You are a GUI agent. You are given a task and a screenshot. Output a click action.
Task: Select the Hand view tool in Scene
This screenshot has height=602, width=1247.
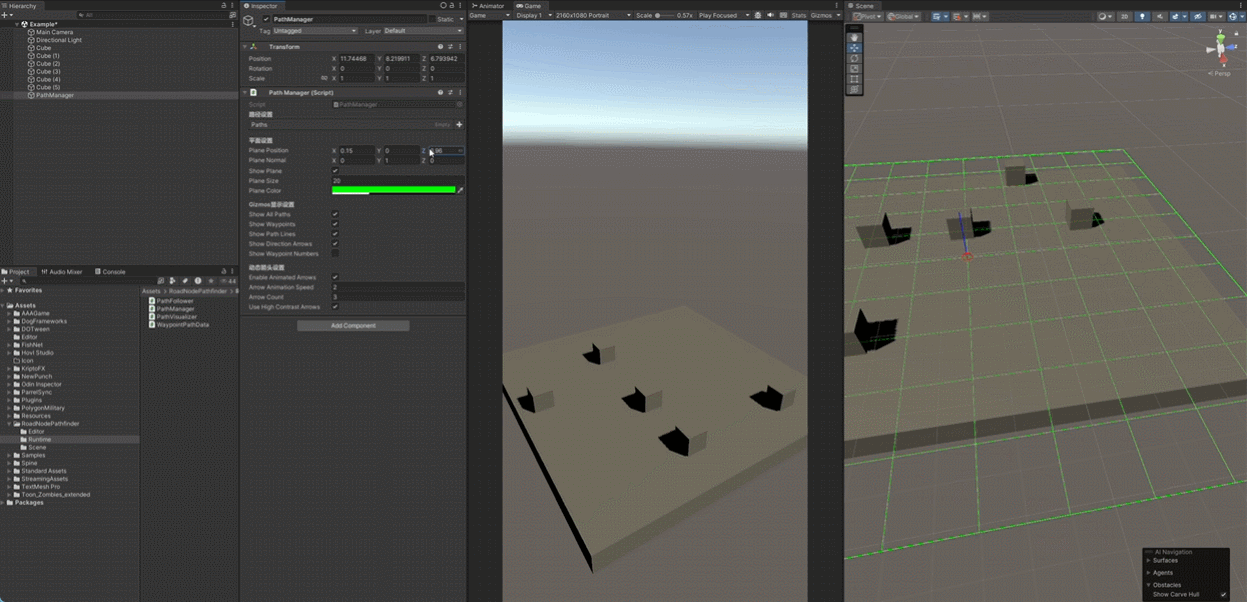pyautogui.click(x=854, y=37)
